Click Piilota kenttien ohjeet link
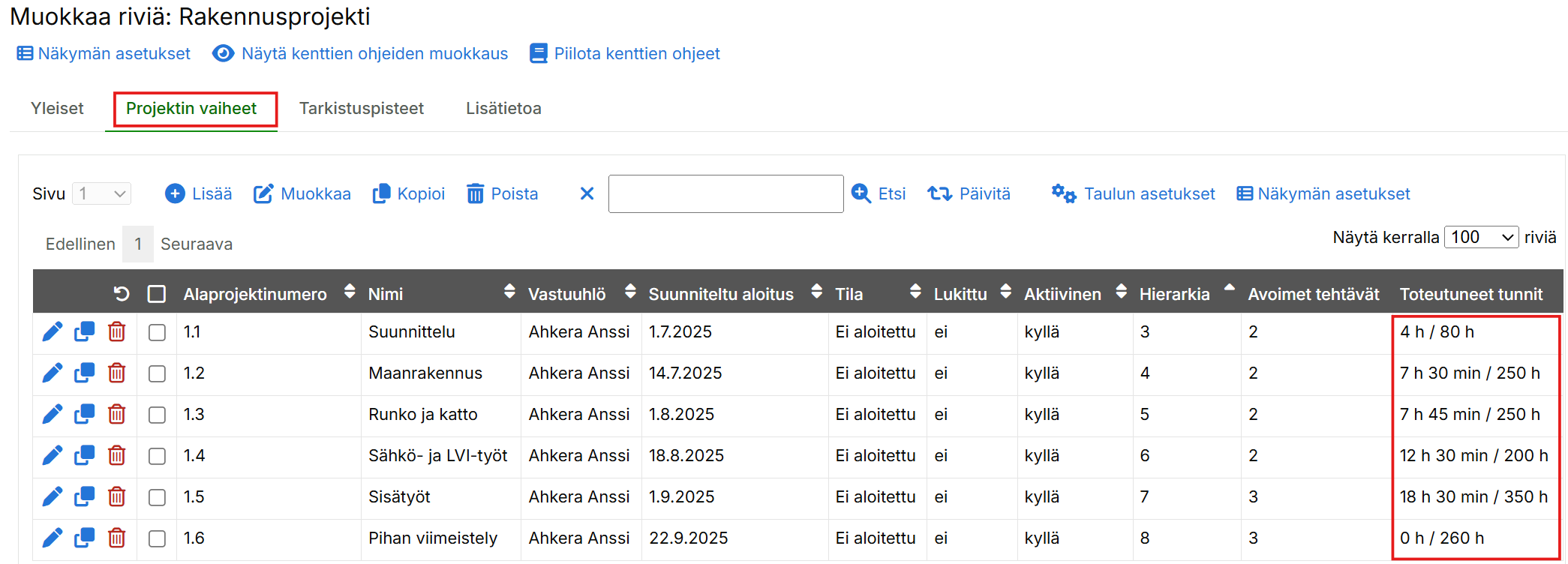Viewport: 1568px width, 564px height. pos(624,54)
